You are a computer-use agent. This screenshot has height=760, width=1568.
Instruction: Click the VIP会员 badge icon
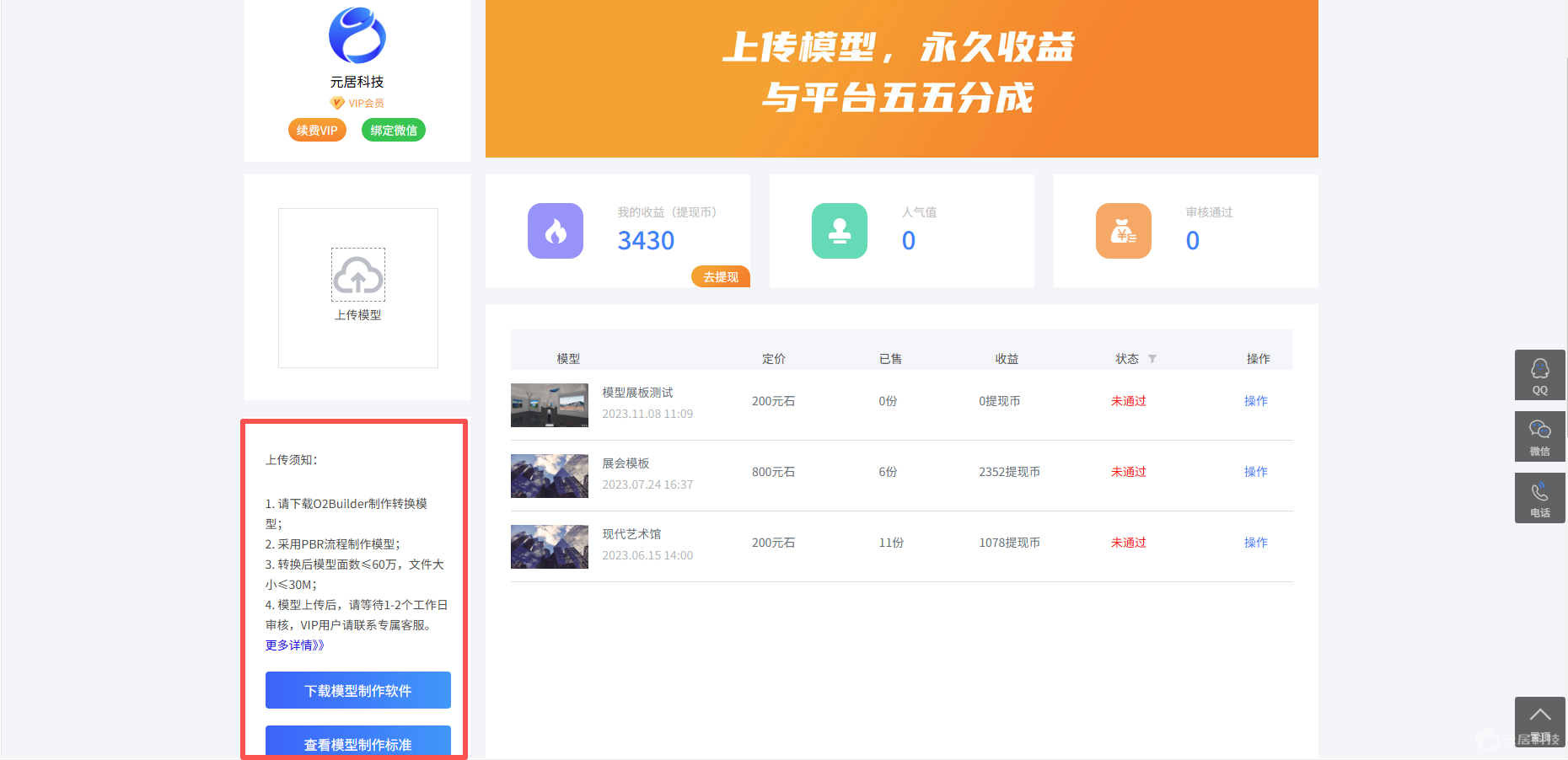click(337, 103)
